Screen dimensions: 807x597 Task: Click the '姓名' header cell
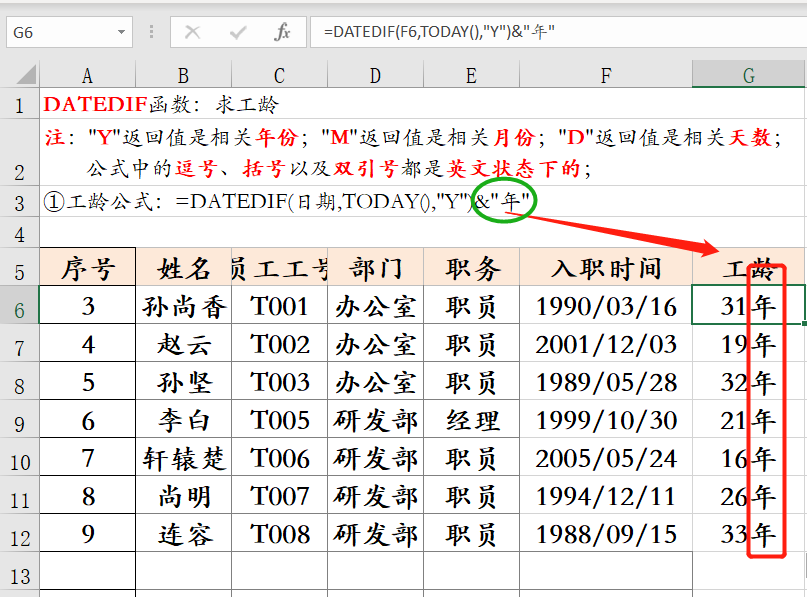pyautogui.click(x=183, y=267)
